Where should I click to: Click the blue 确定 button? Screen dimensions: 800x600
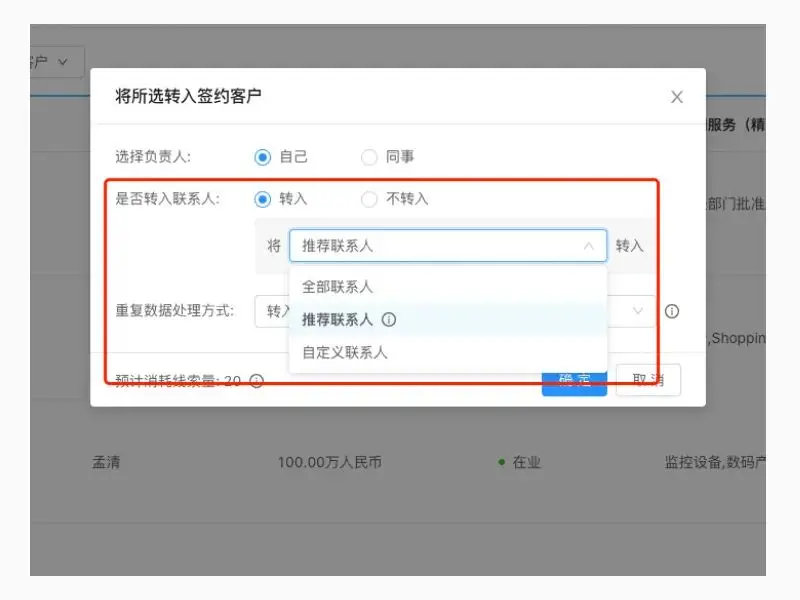[574, 379]
